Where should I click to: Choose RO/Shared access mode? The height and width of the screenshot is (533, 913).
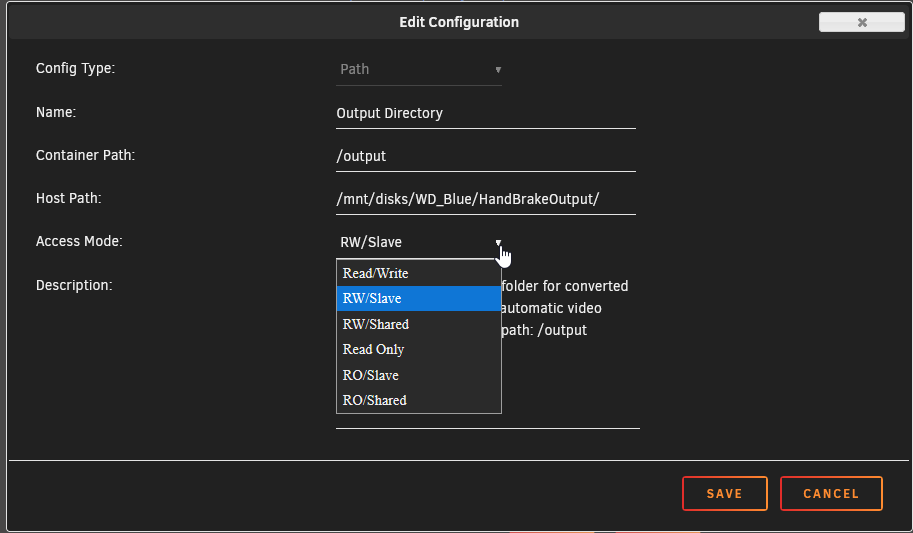(419, 400)
